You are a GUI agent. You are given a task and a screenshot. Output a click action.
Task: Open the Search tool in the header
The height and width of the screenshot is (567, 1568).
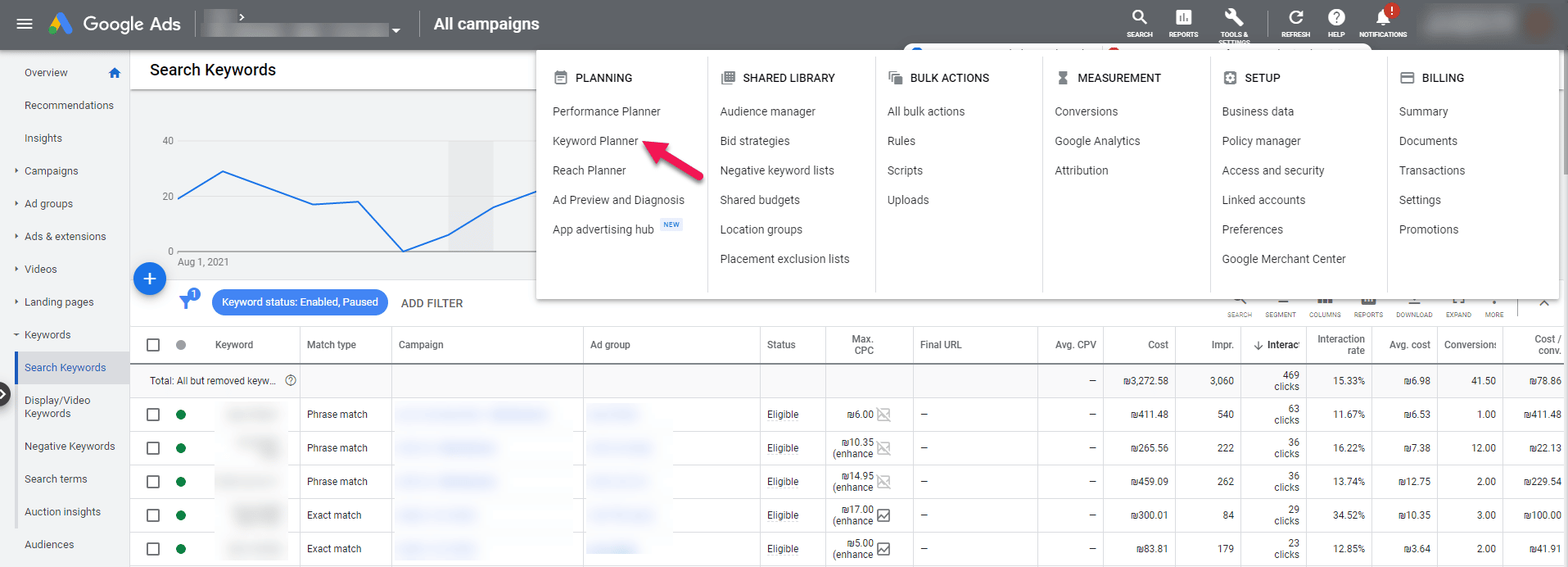(x=1139, y=23)
